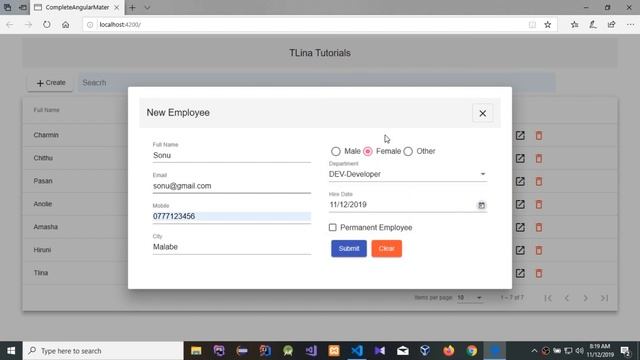640x360 pixels.
Task: Click the delete icon in Charmin's row
Action: 539,136
